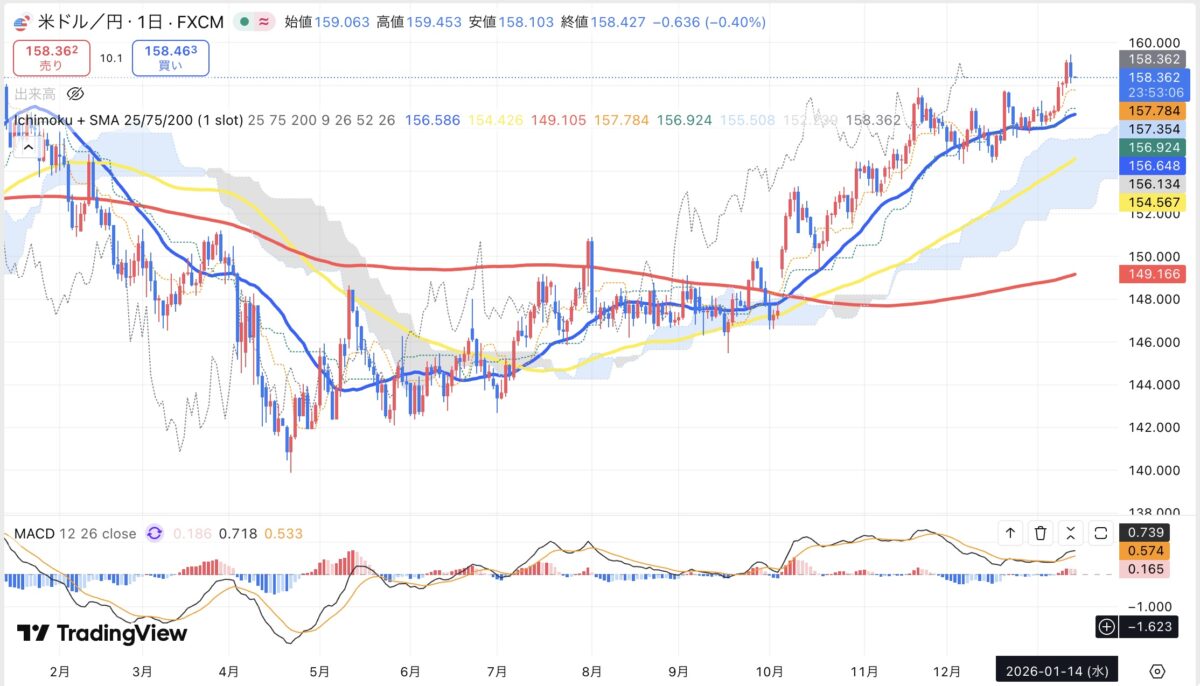Collapse the MACD pane using double chevron
The height and width of the screenshot is (686, 1200).
(x=1071, y=533)
